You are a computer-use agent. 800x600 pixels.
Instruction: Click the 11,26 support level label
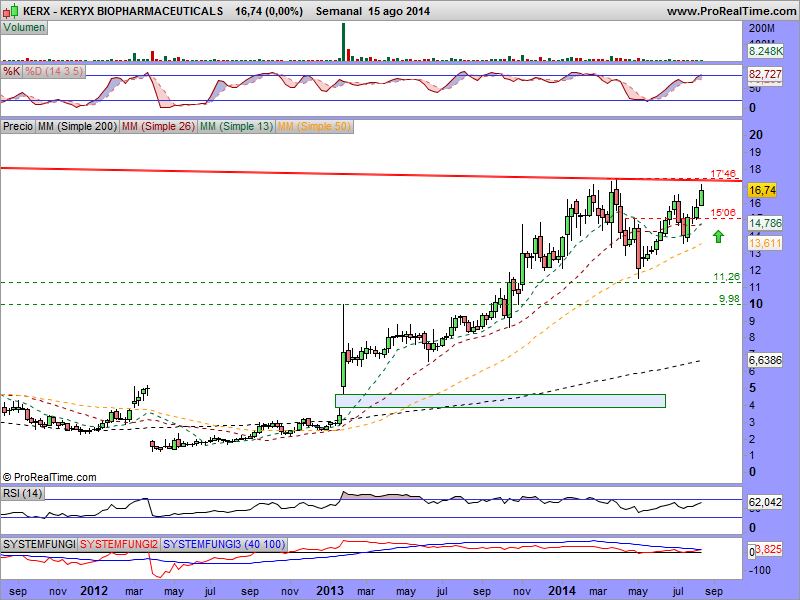[x=727, y=277]
